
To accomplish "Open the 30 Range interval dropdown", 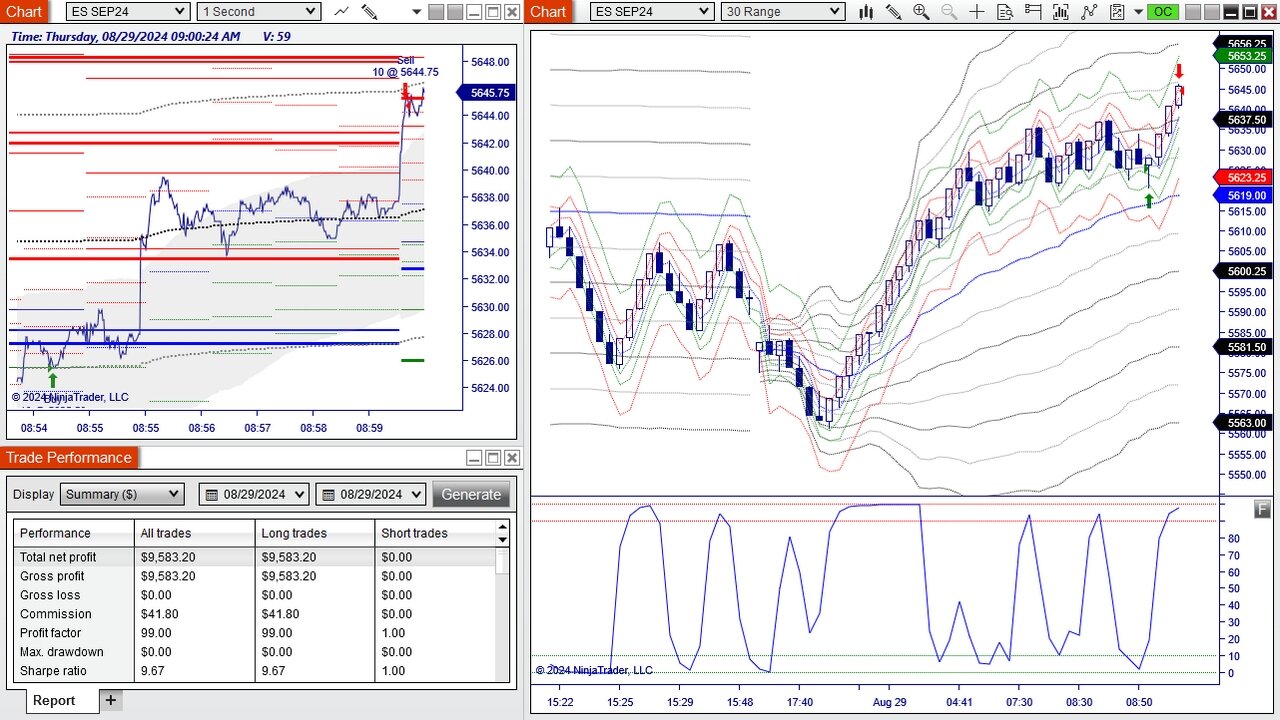I will pyautogui.click(x=782, y=12).
